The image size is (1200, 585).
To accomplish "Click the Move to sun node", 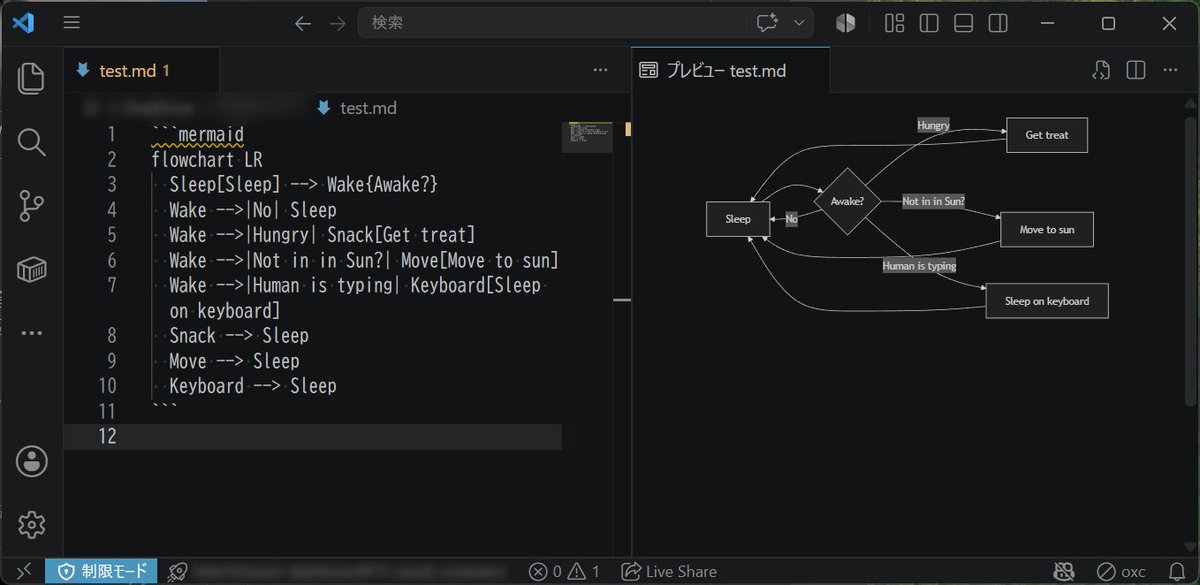I will point(1047,229).
